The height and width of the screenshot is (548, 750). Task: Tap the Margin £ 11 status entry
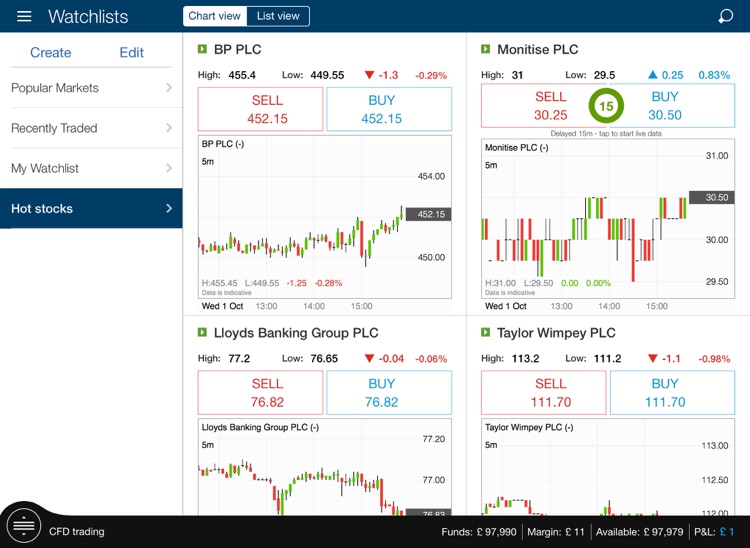pos(556,532)
